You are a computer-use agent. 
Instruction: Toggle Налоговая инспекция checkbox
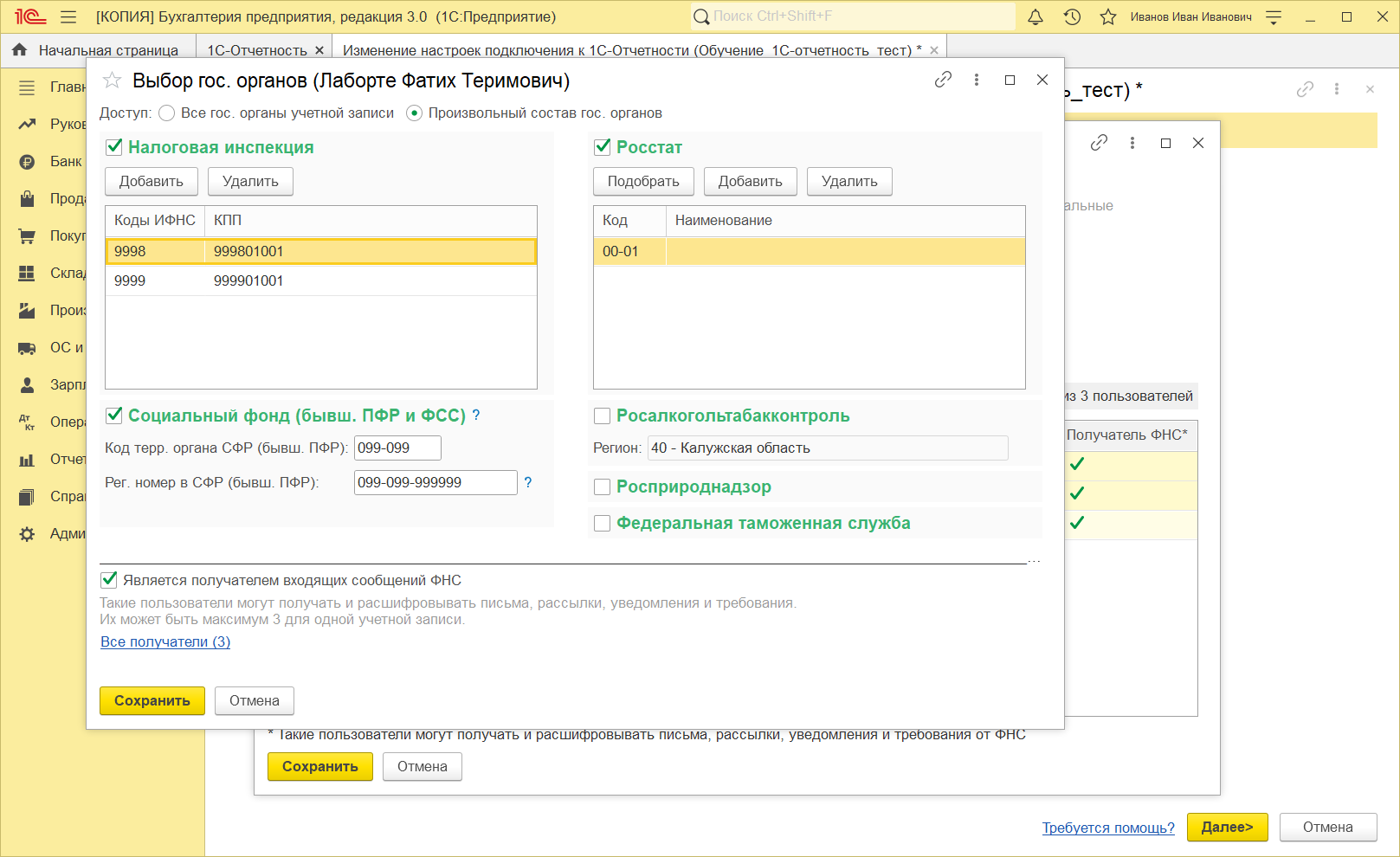[x=114, y=147]
